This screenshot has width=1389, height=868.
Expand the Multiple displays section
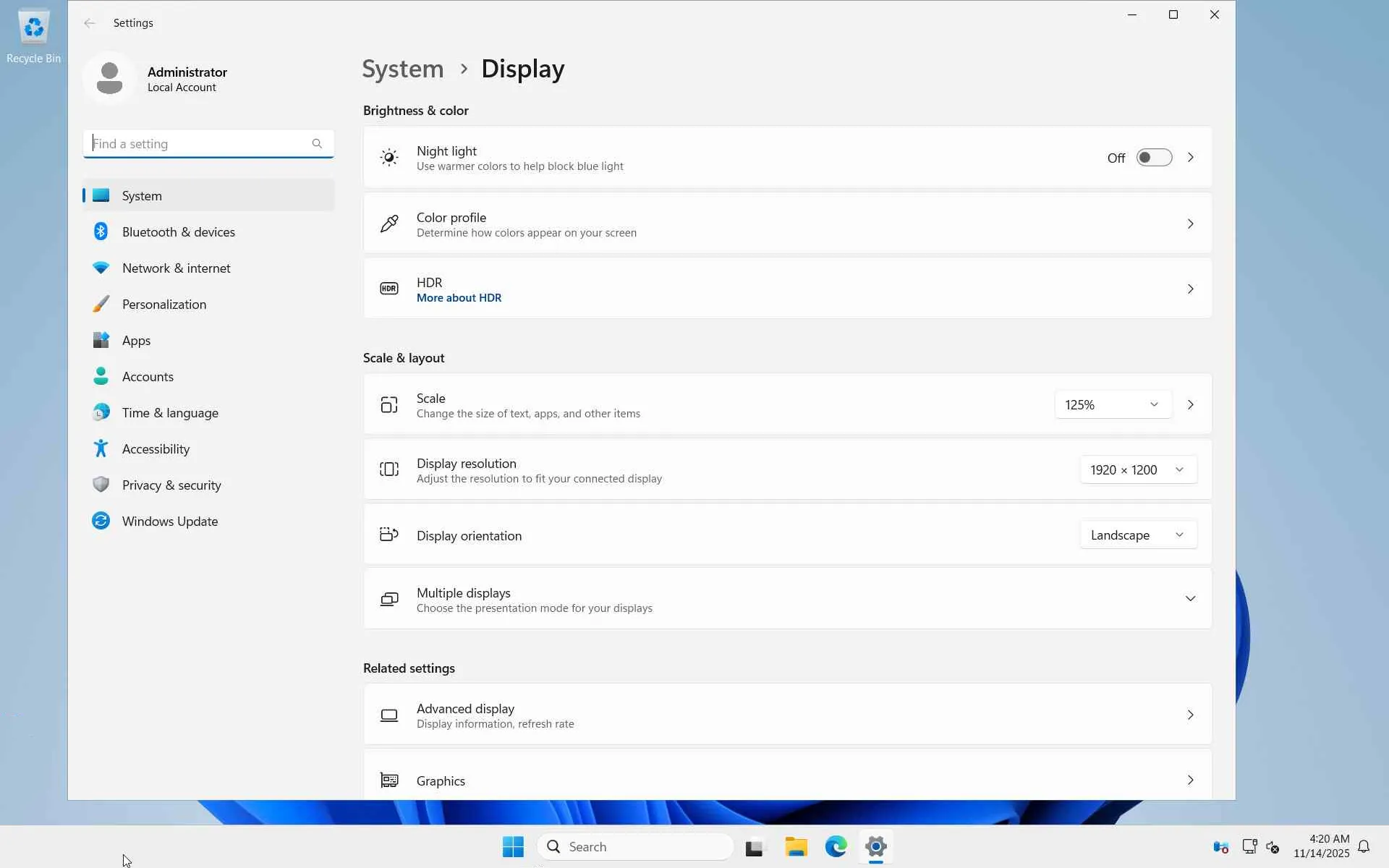coord(1189,599)
